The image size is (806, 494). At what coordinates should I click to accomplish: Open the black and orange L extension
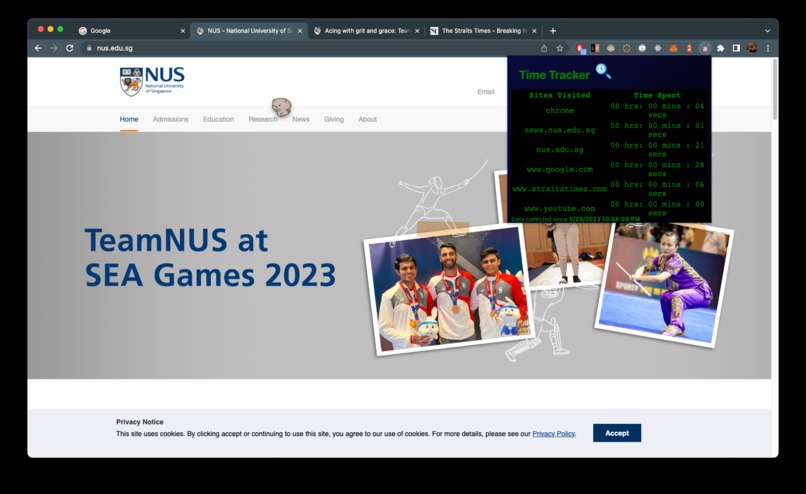(x=595, y=48)
